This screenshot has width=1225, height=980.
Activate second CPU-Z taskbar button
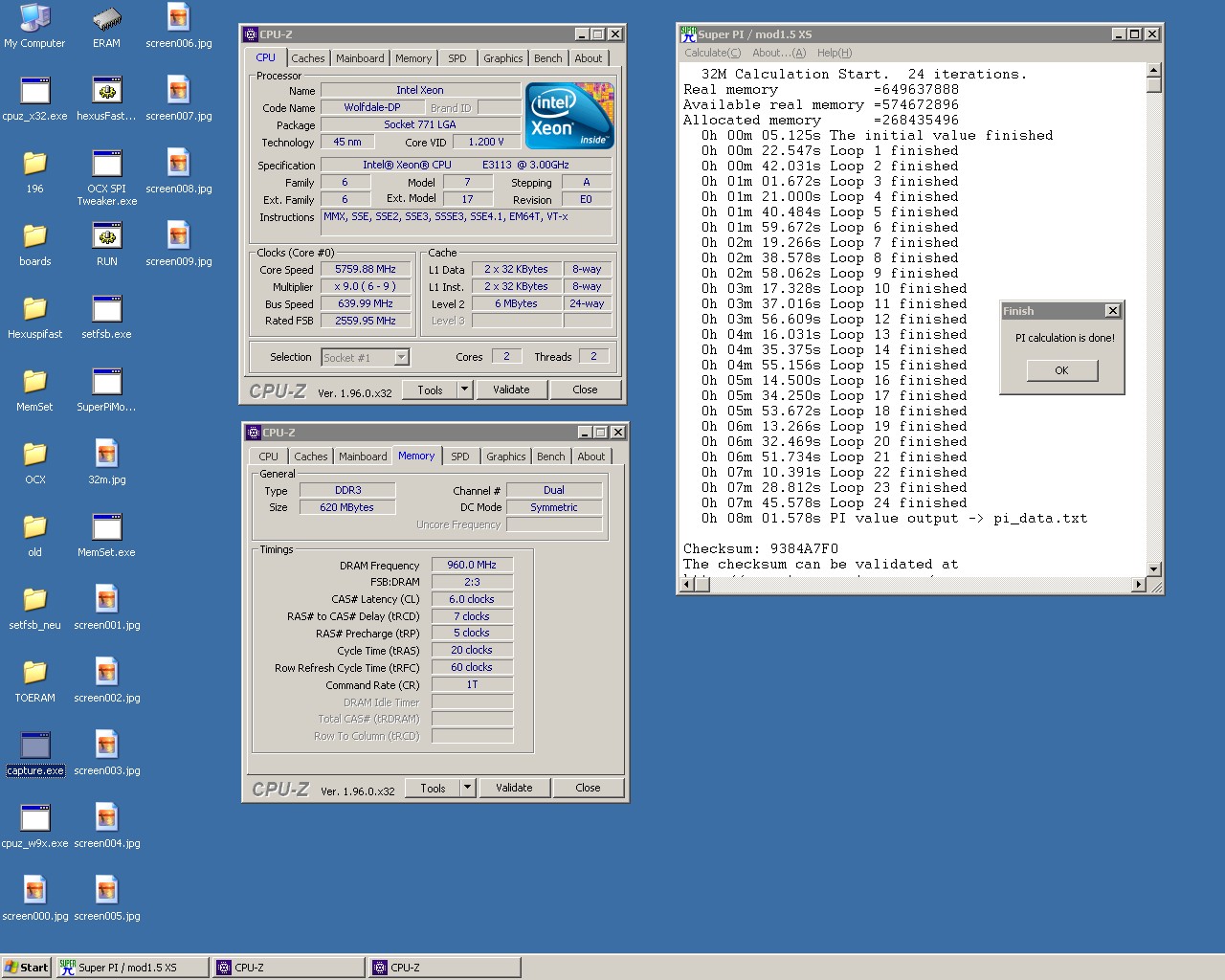[x=445, y=968]
